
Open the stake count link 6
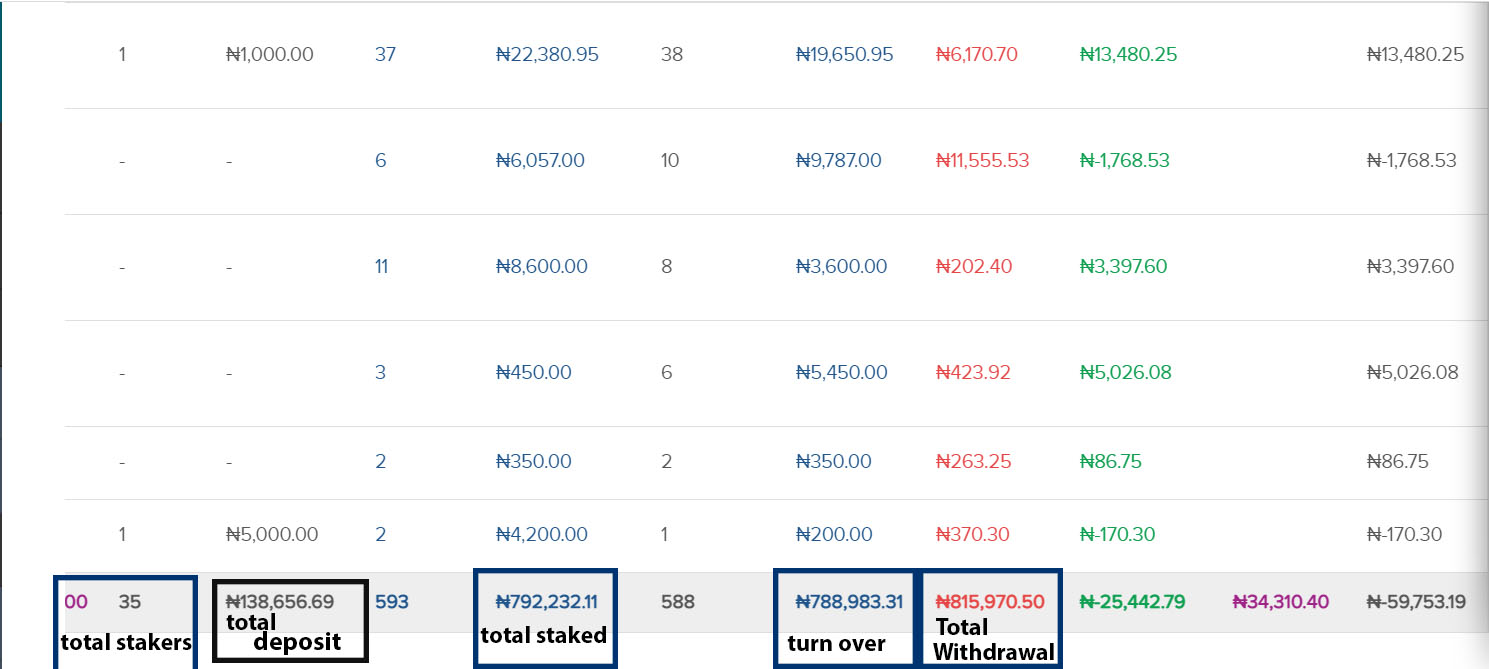pyautogui.click(x=380, y=161)
